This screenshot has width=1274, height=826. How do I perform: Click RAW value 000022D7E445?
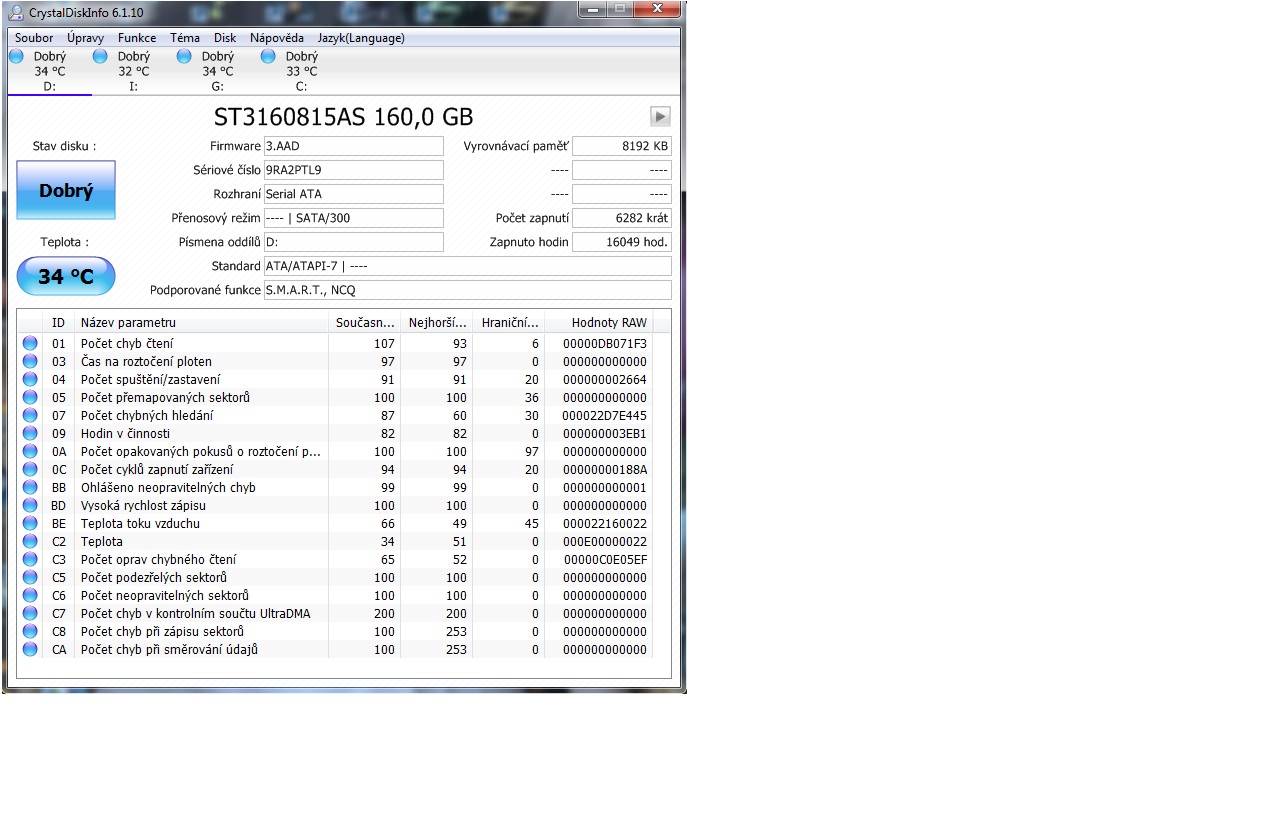click(604, 415)
